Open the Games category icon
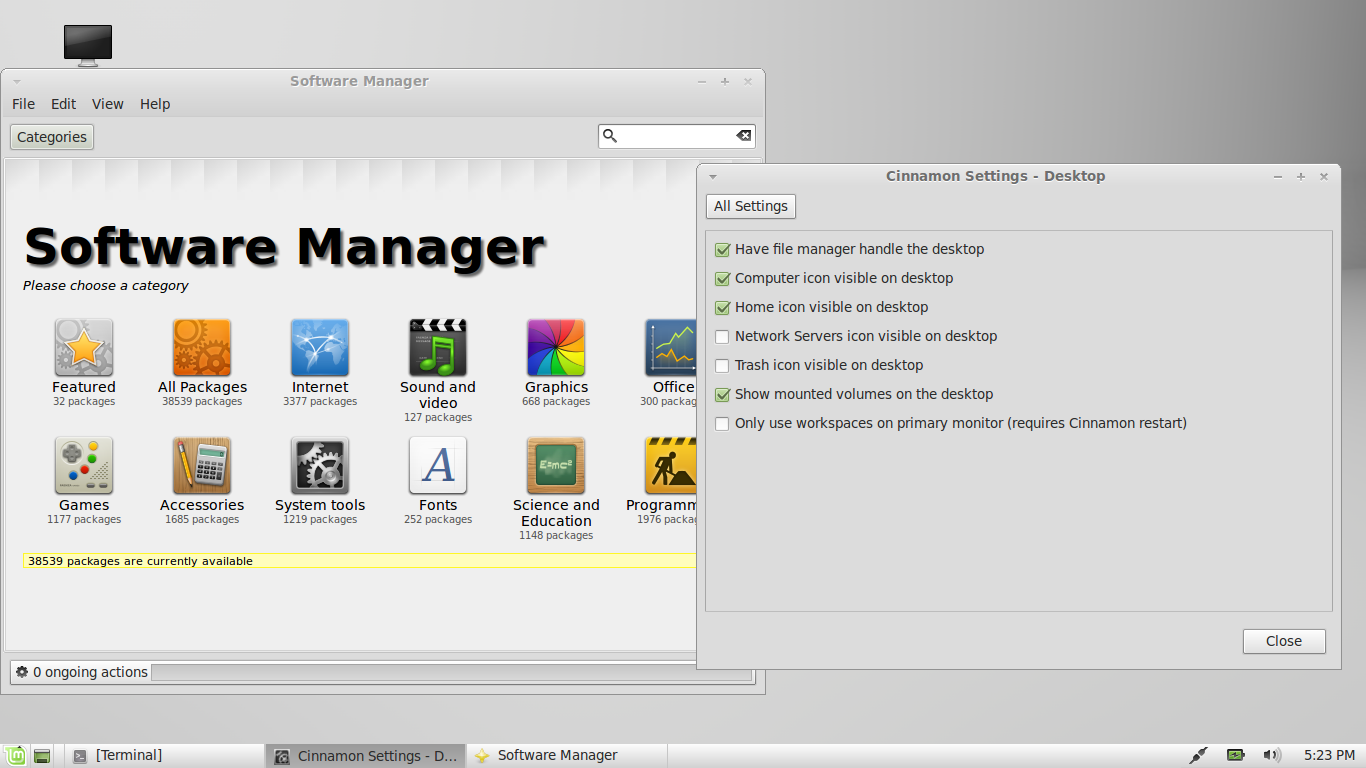Viewport: 1366px width, 768px height. click(x=84, y=466)
